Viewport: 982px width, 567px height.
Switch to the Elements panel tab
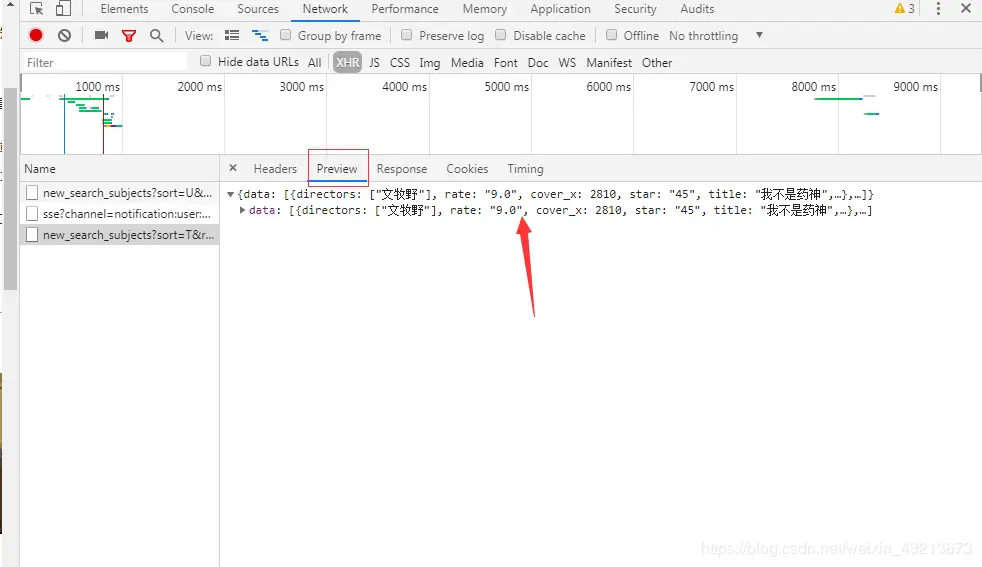(x=124, y=9)
